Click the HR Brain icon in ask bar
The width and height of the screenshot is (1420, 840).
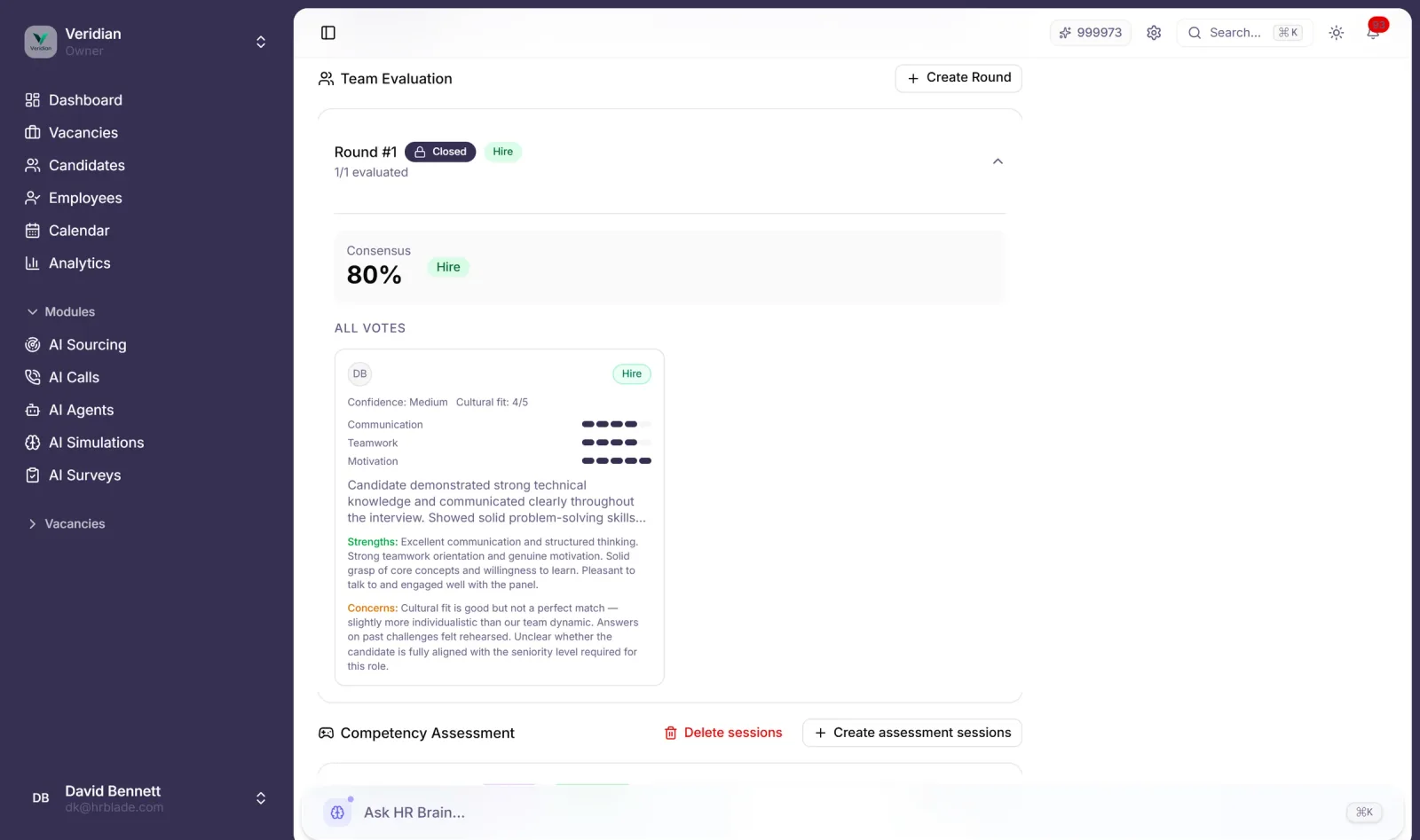[x=337, y=813]
